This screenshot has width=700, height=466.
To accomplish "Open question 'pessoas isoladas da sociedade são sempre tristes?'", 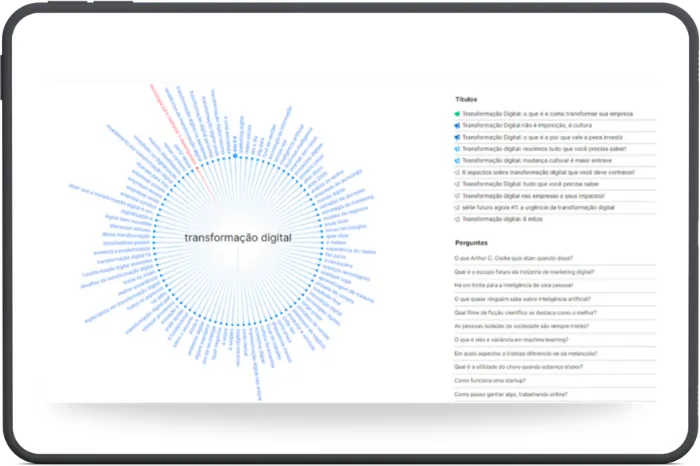I will (x=521, y=326).
